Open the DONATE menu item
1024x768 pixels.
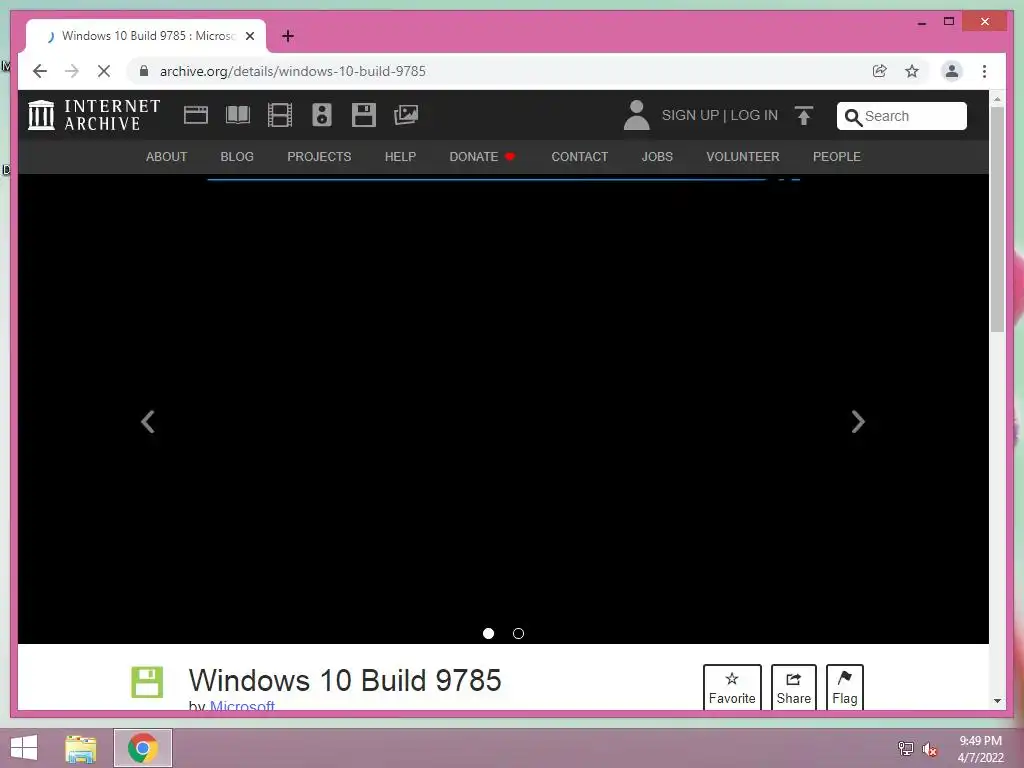[x=482, y=157]
